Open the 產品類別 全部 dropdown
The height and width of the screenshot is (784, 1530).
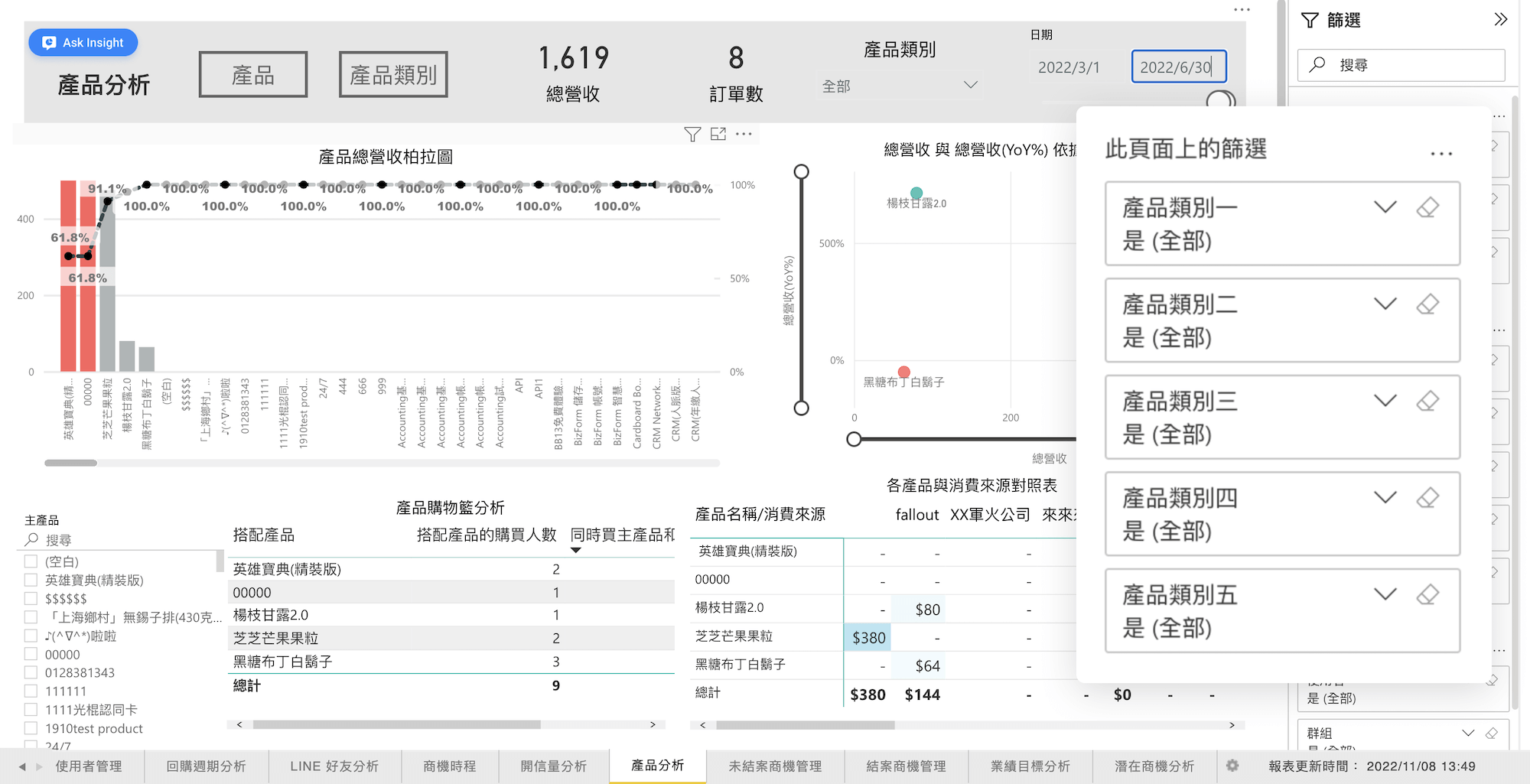[x=899, y=86]
